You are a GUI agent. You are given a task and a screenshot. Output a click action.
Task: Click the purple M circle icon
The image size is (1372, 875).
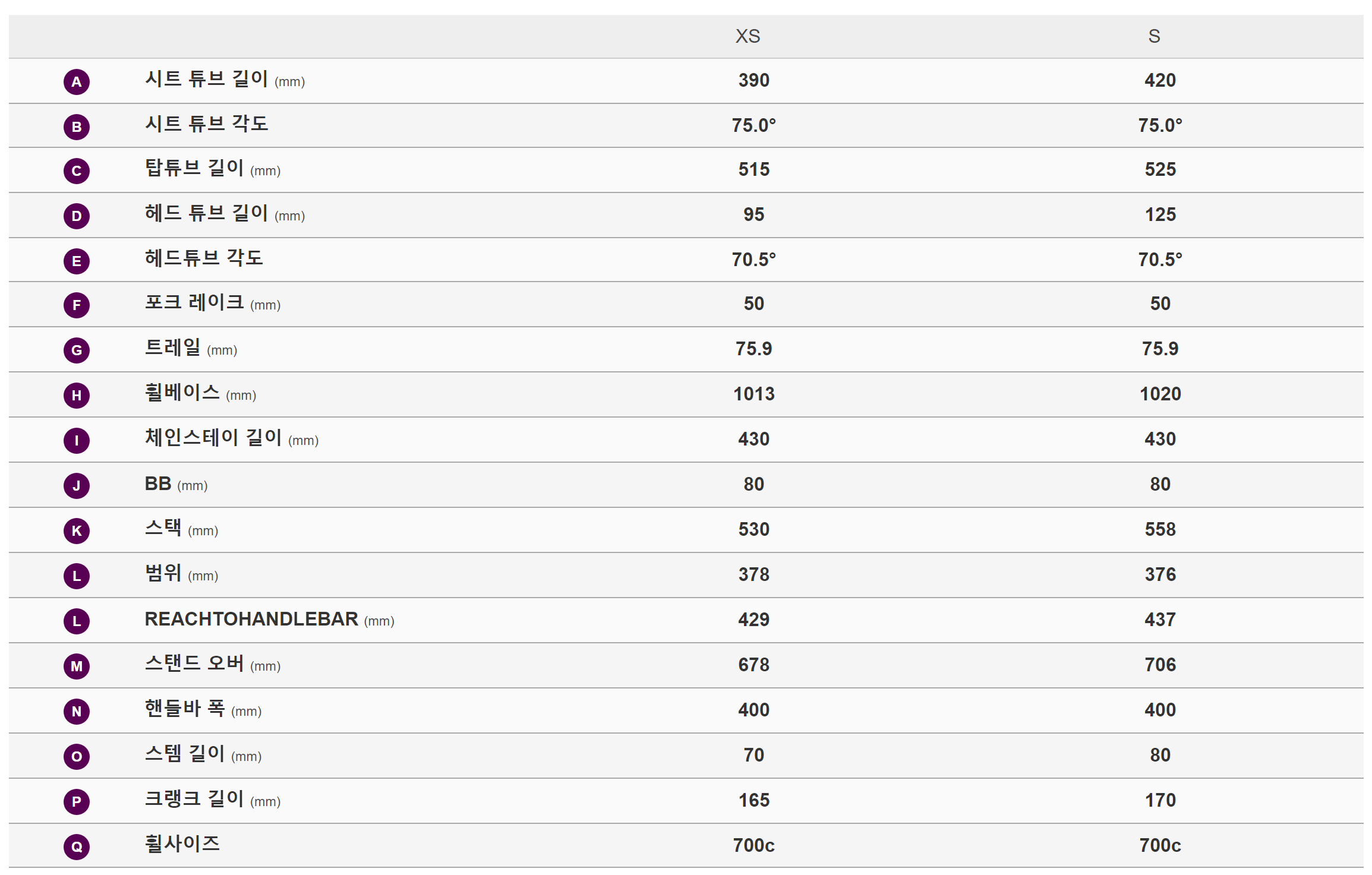(77, 666)
